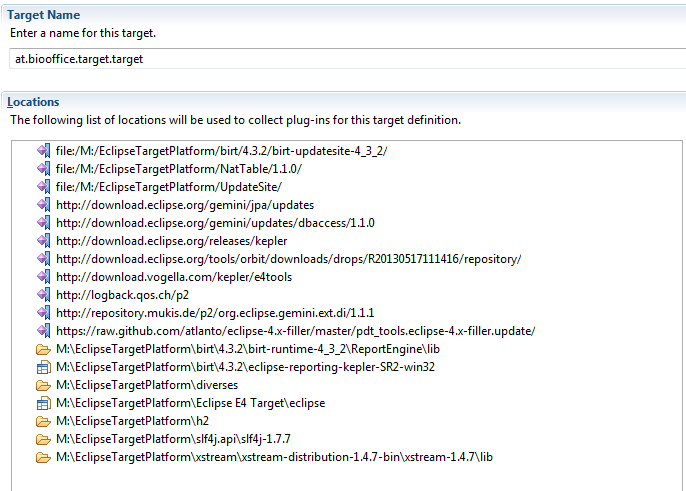
Task: Select the birt-runtime-4_3_2\ReportEngine\lib directory row
Action: [248, 349]
